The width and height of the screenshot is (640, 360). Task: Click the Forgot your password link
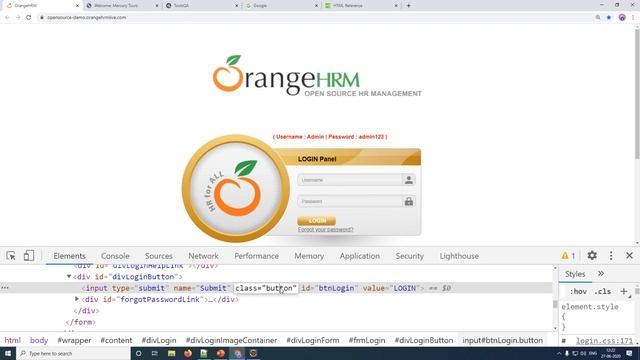pyautogui.click(x=326, y=230)
